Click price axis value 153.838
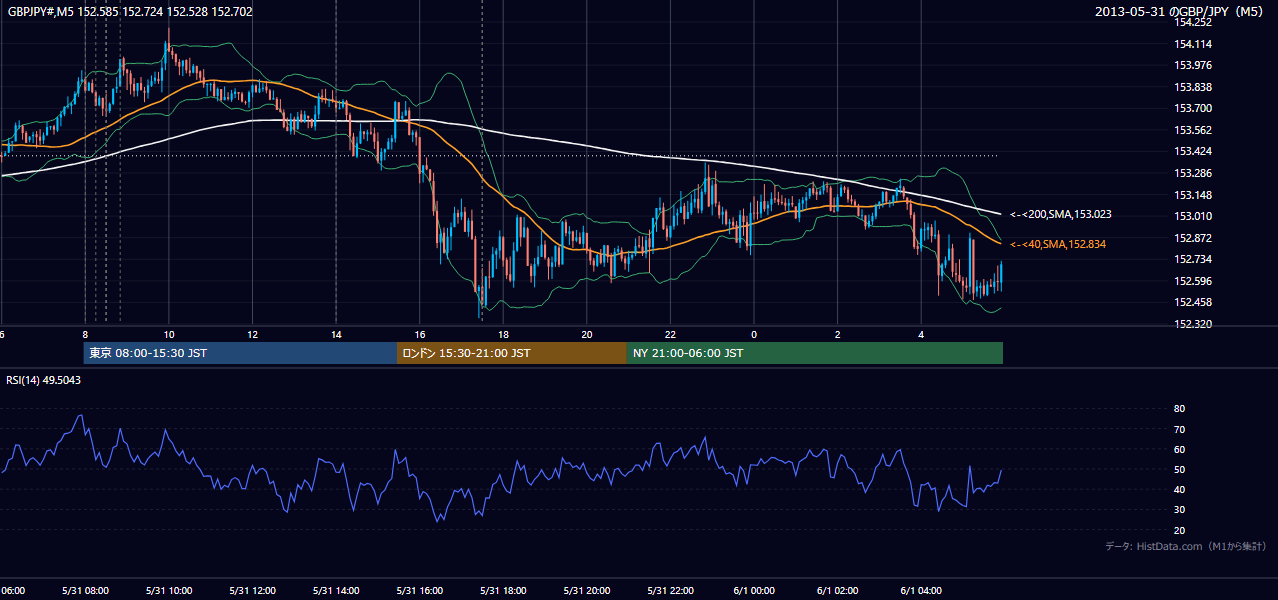The width and height of the screenshot is (1278, 600). pyautogui.click(x=1192, y=87)
